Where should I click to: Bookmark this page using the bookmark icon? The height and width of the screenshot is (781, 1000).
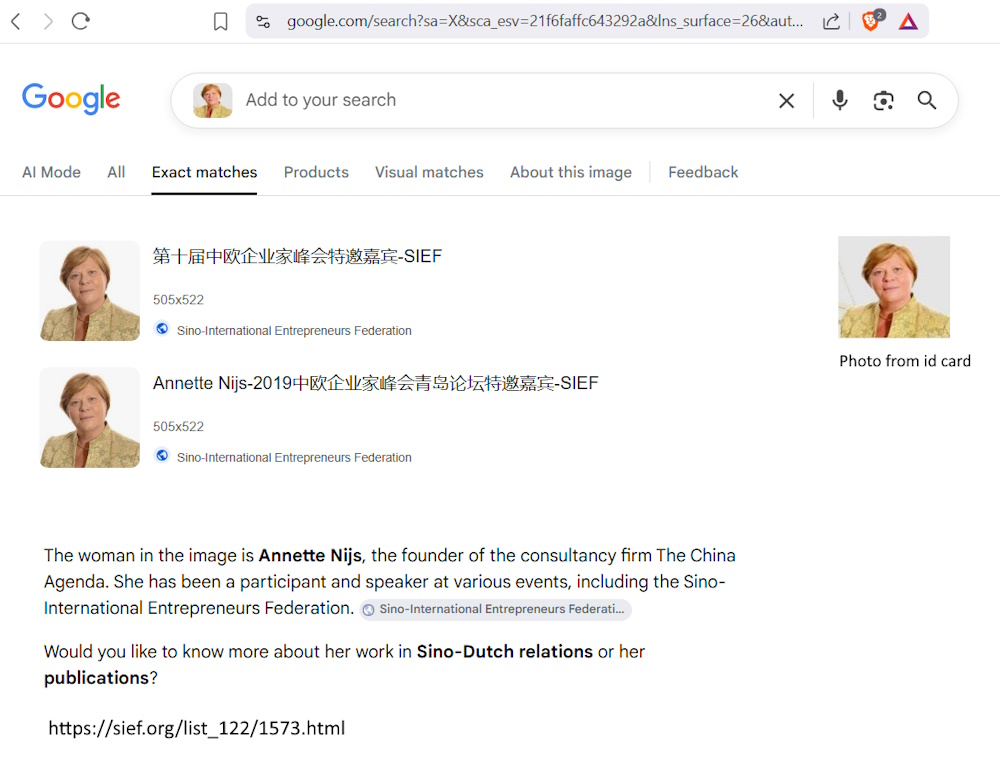[221, 21]
